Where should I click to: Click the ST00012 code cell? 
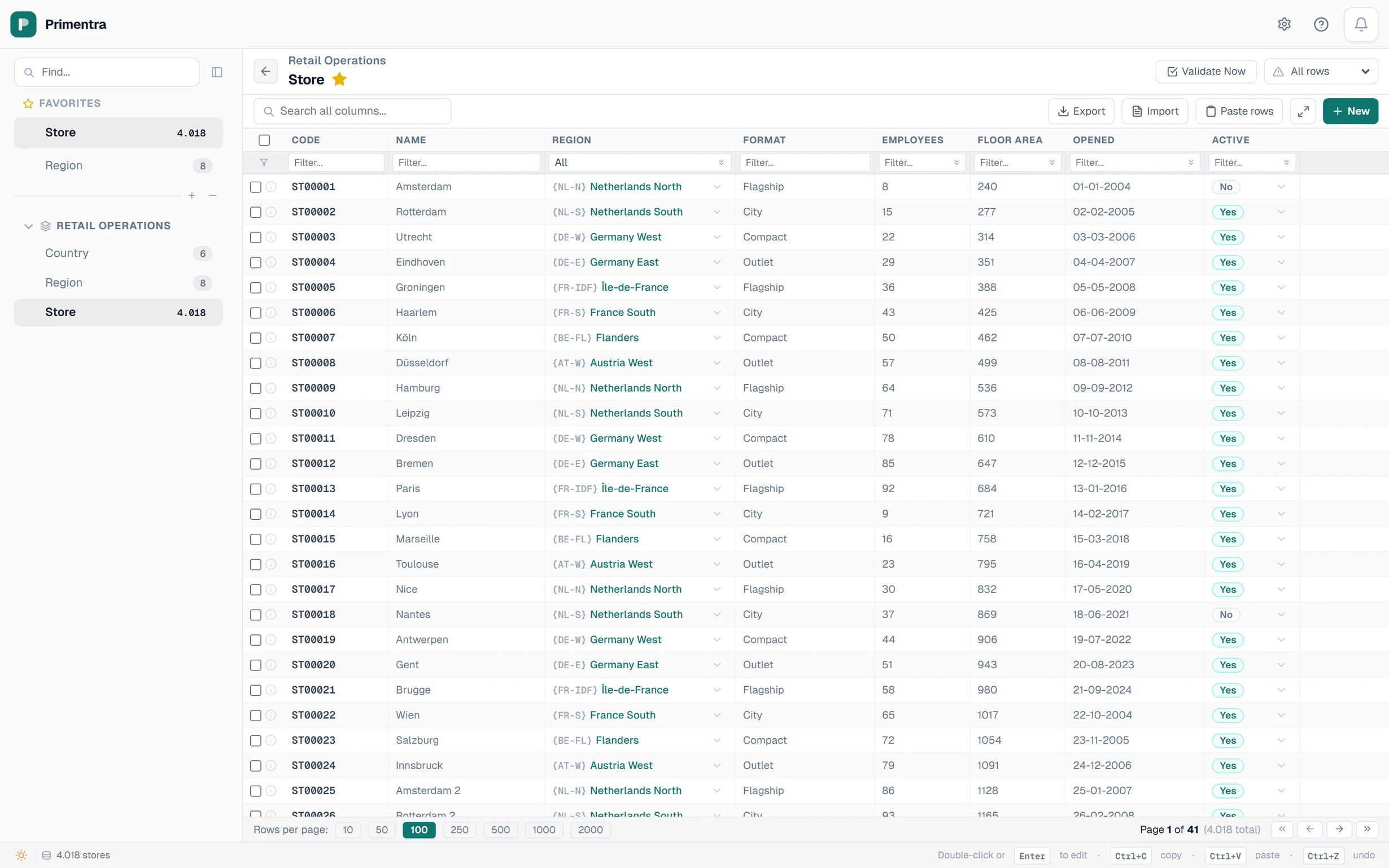point(313,463)
